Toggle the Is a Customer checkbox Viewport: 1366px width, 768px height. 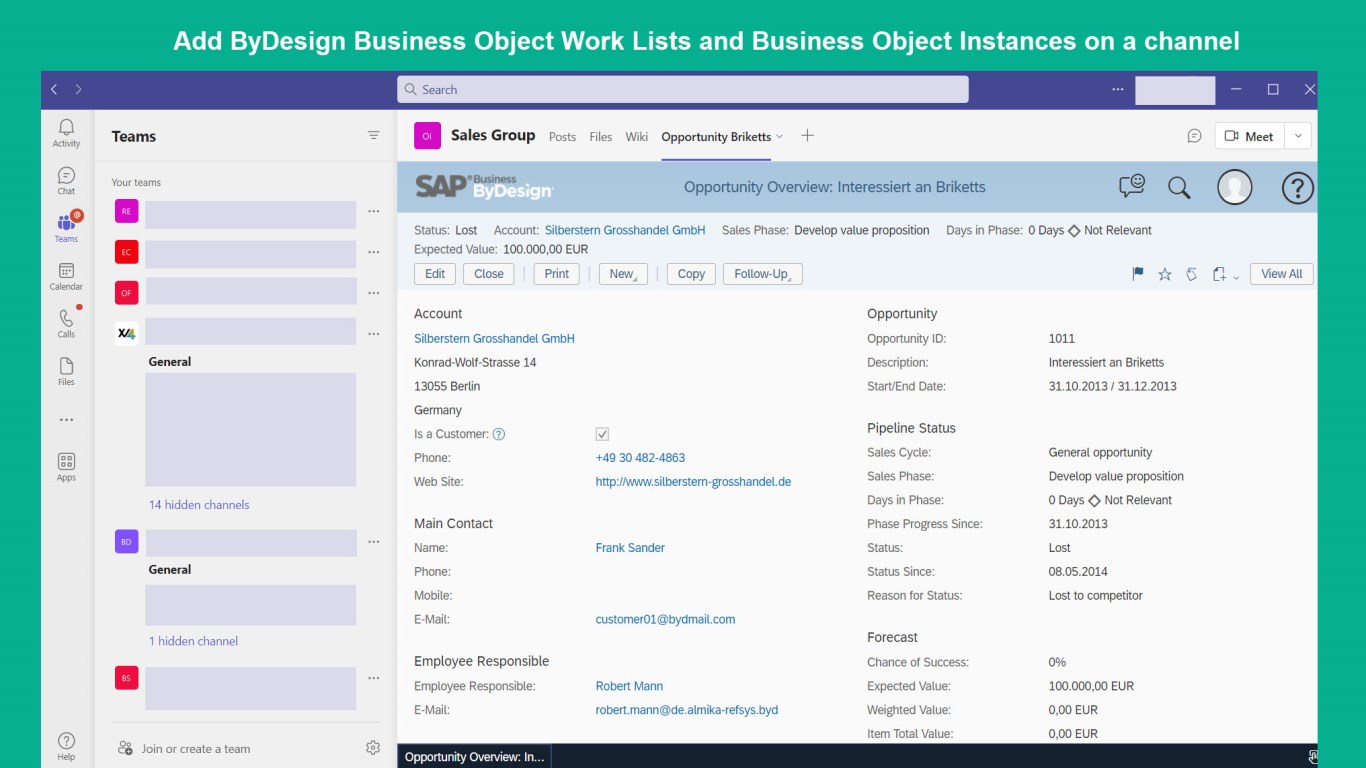[x=602, y=434]
